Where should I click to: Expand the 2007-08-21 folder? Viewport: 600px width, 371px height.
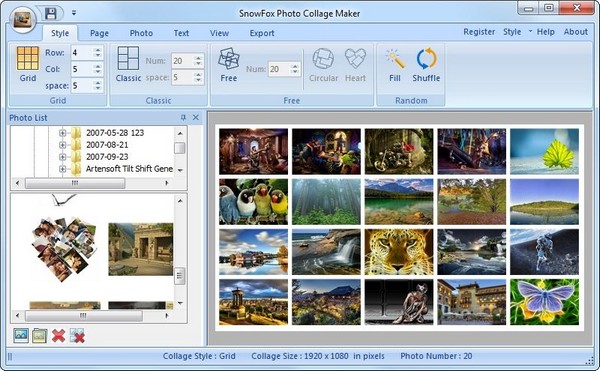pyautogui.click(x=62, y=145)
